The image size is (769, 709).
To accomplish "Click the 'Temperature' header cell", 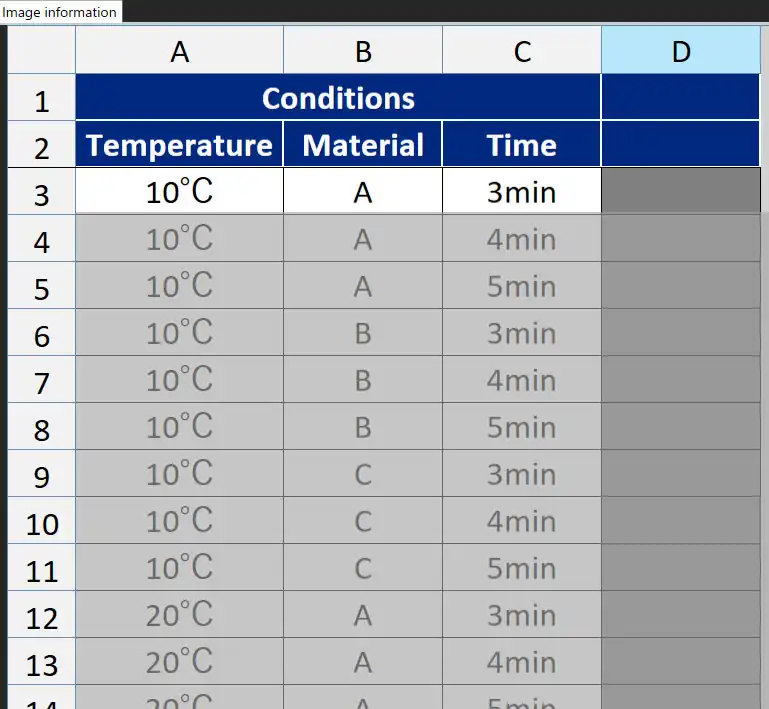I will (180, 146).
